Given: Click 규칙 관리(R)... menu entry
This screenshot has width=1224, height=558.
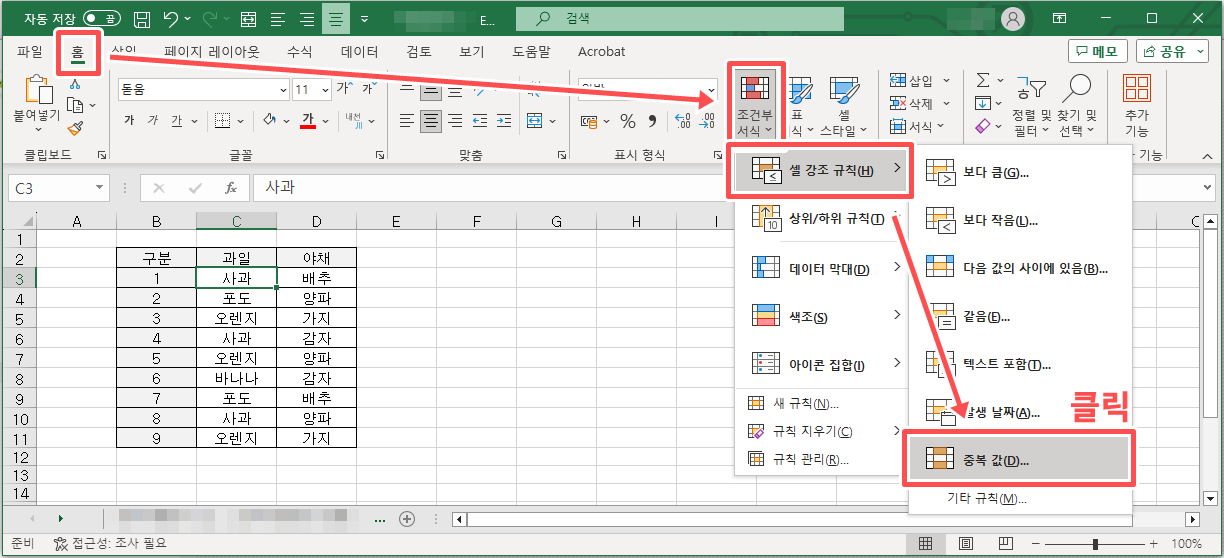Looking at the screenshot, I should click(x=822, y=460).
